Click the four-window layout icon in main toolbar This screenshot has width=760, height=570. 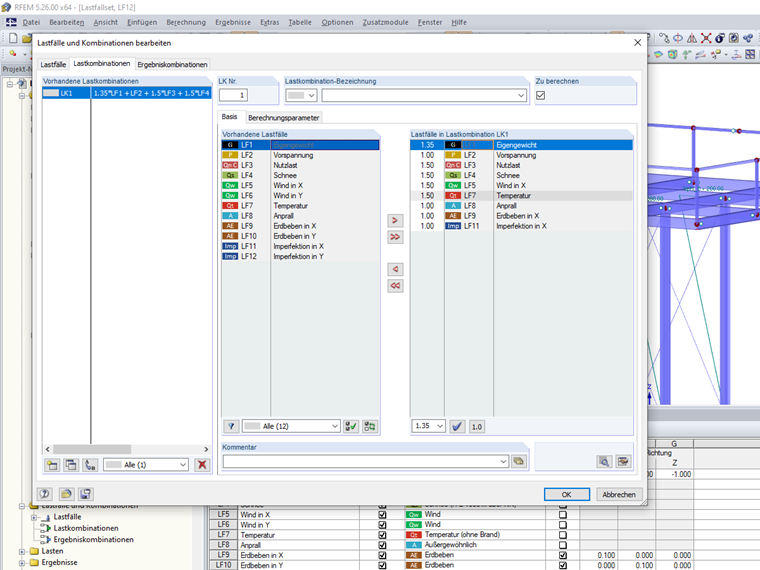[750, 54]
